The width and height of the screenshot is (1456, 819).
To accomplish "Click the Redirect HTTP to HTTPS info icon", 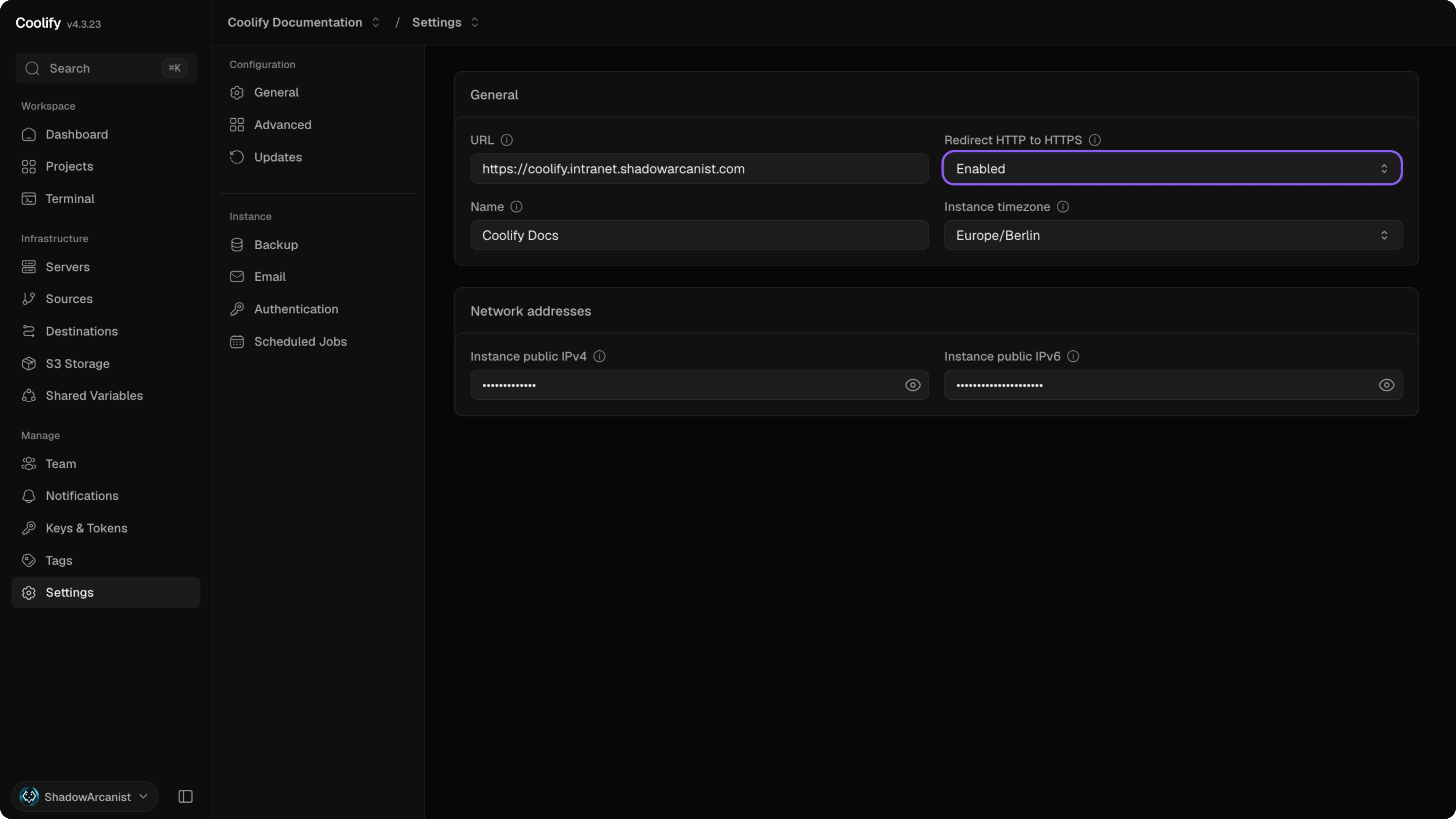I will [x=1095, y=140].
